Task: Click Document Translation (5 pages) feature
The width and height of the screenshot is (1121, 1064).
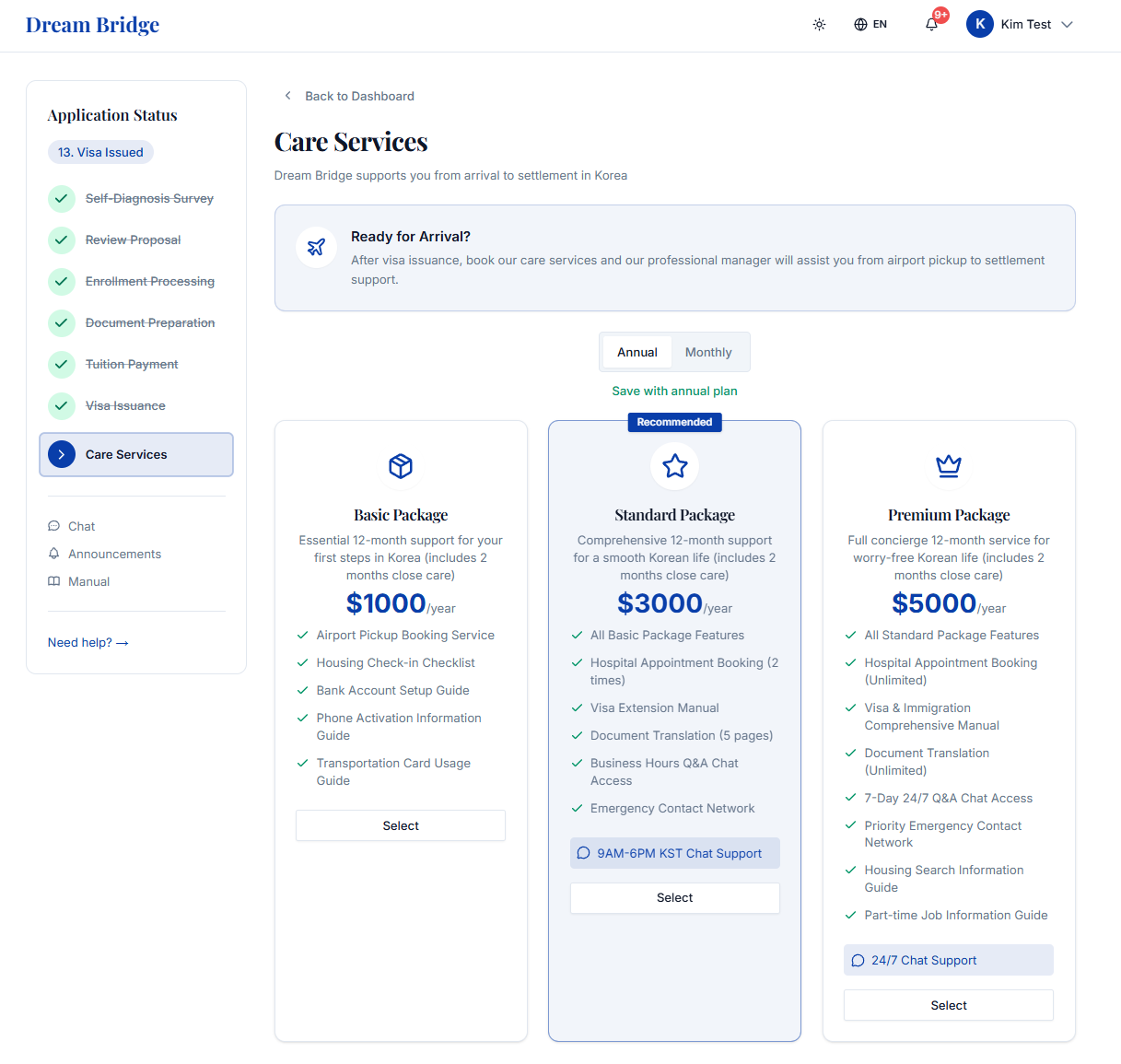Action: pos(682,735)
